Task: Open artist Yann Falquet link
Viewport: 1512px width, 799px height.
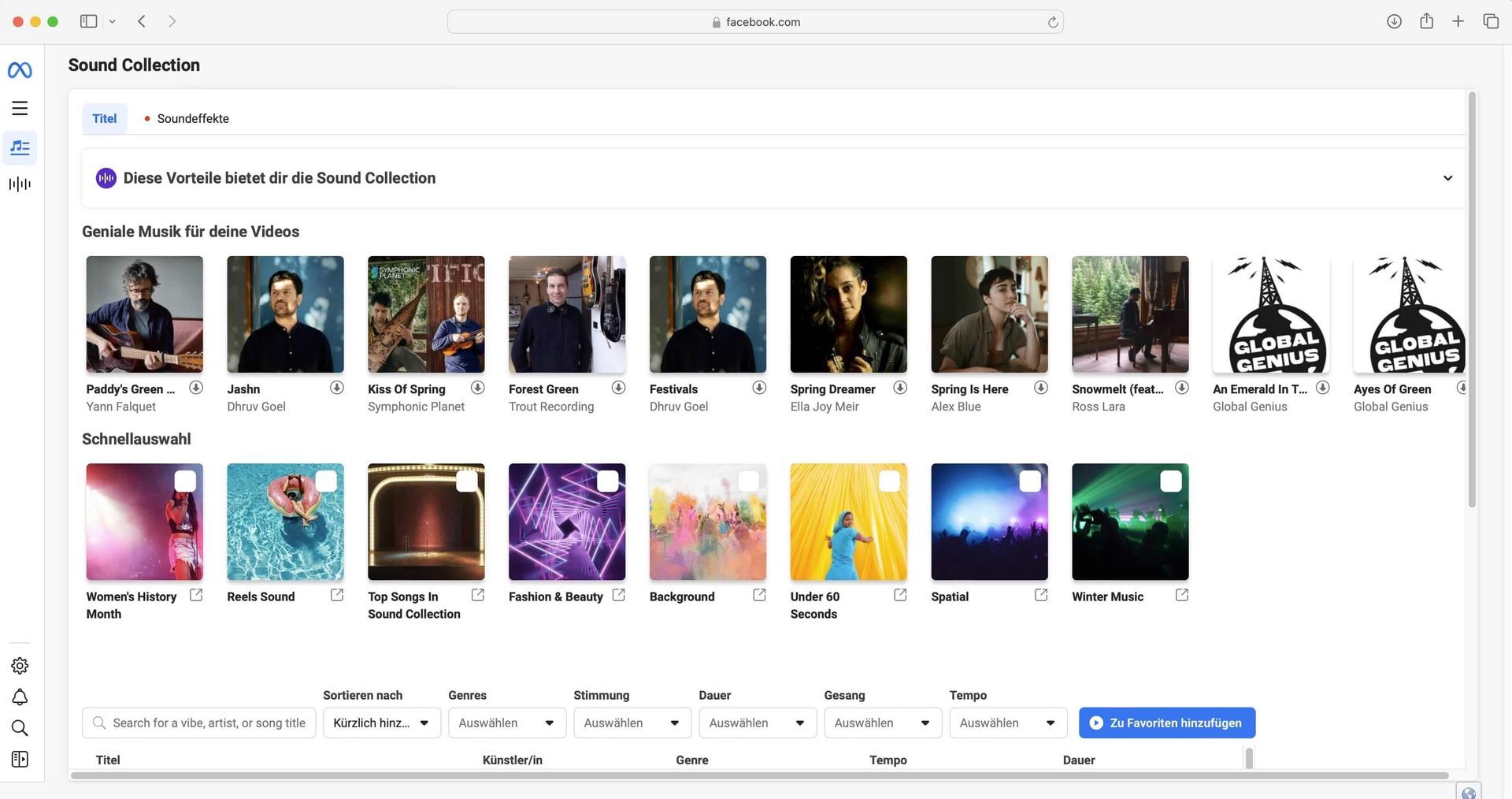Action: pyautogui.click(x=120, y=407)
